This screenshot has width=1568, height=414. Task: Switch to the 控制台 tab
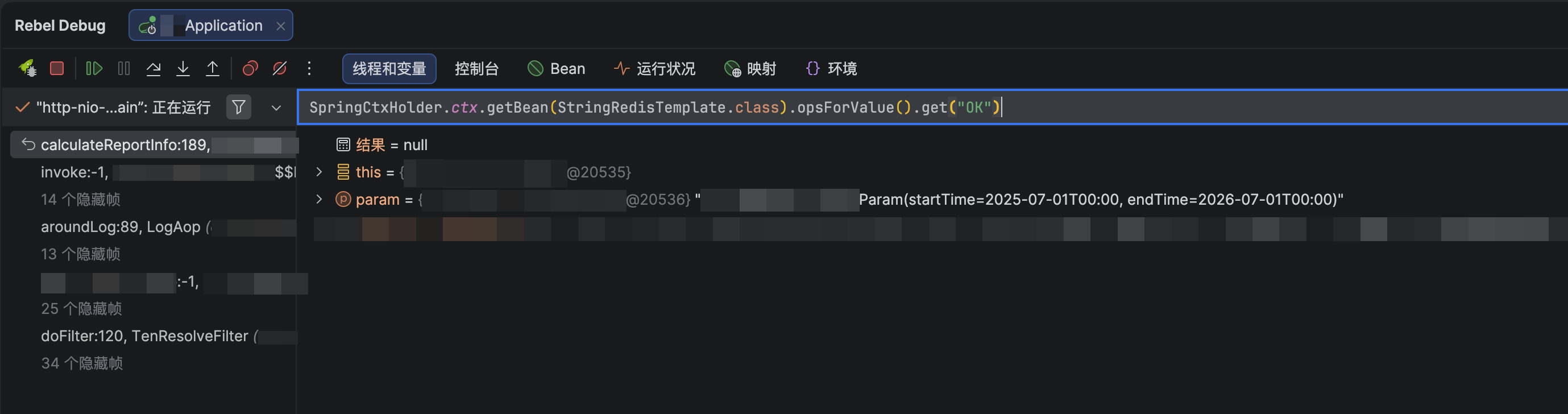(x=476, y=69)
